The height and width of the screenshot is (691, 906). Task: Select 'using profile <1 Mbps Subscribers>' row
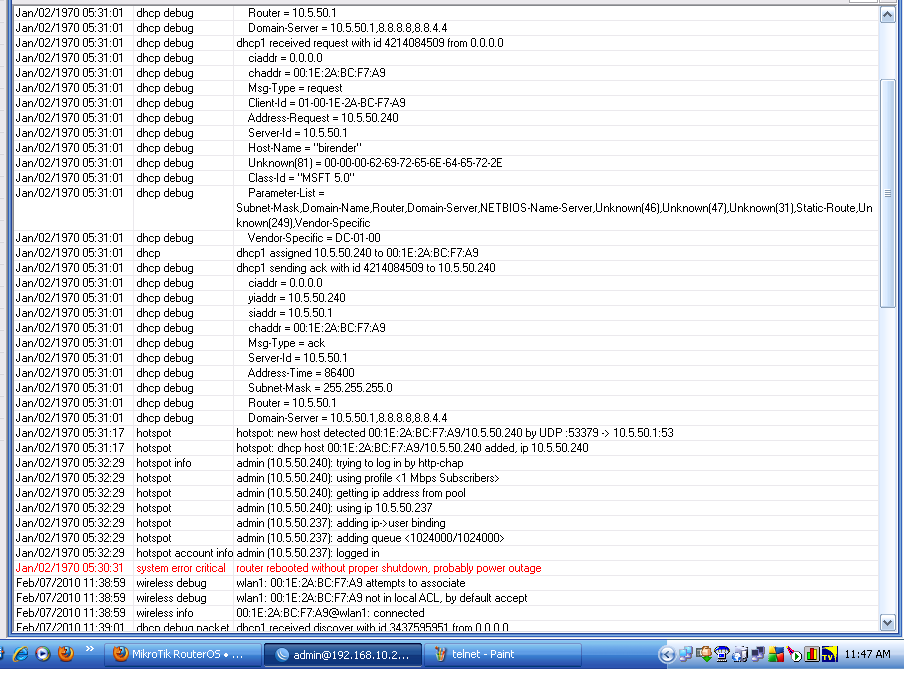tap(445, 478)
